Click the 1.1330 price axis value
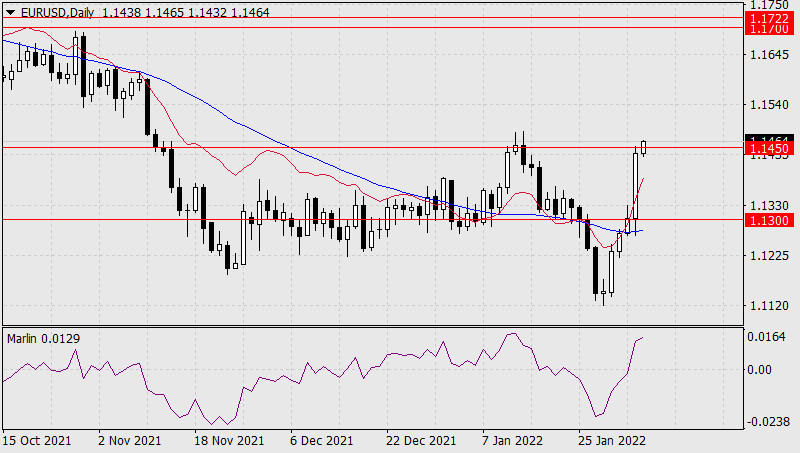800x453 pixels. pyautogui.click(x=769, y=206)
